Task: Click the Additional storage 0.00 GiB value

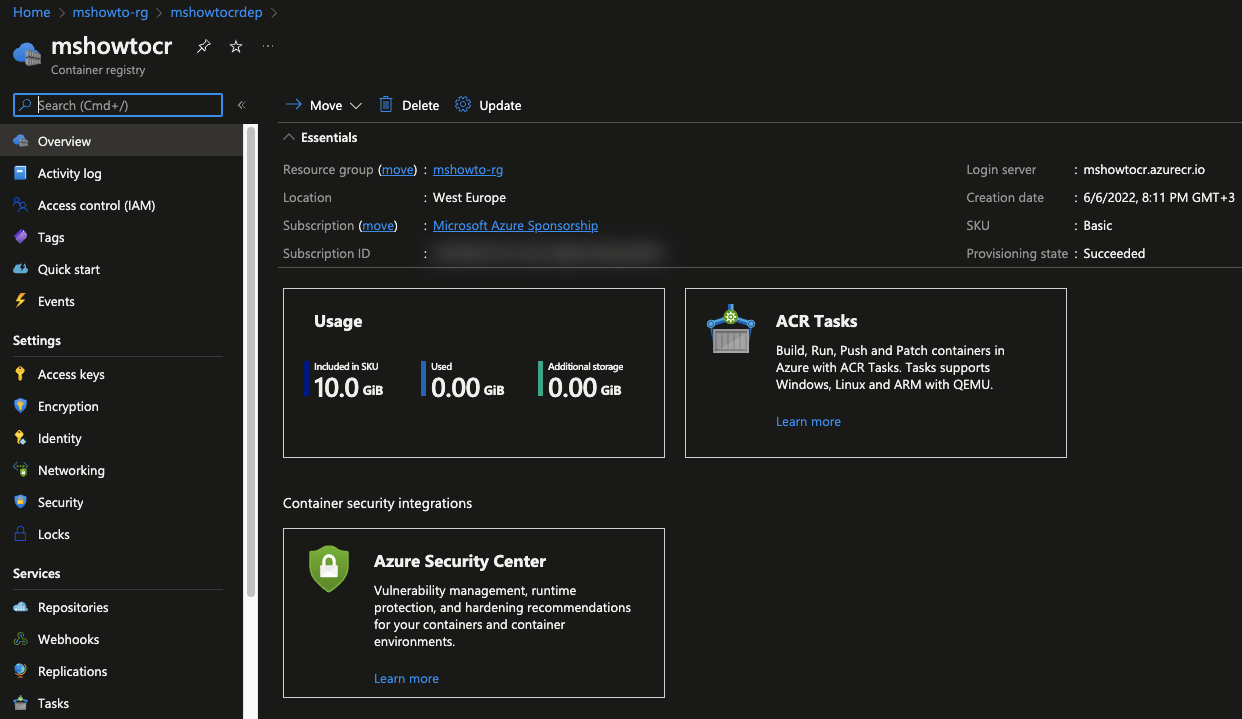Action: pos(585,388)
